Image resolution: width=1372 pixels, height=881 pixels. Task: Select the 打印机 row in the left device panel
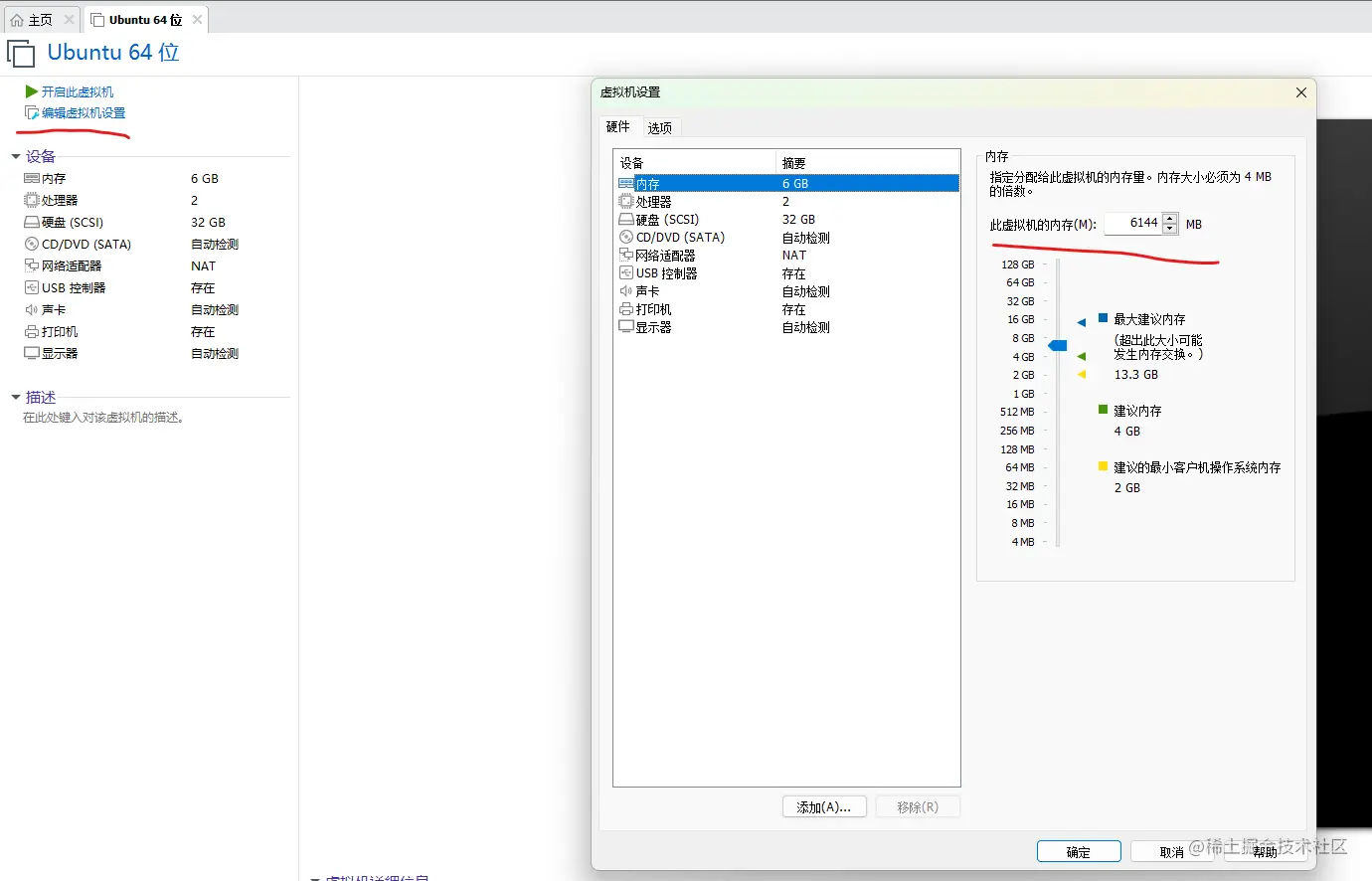(x=156, y=332)
